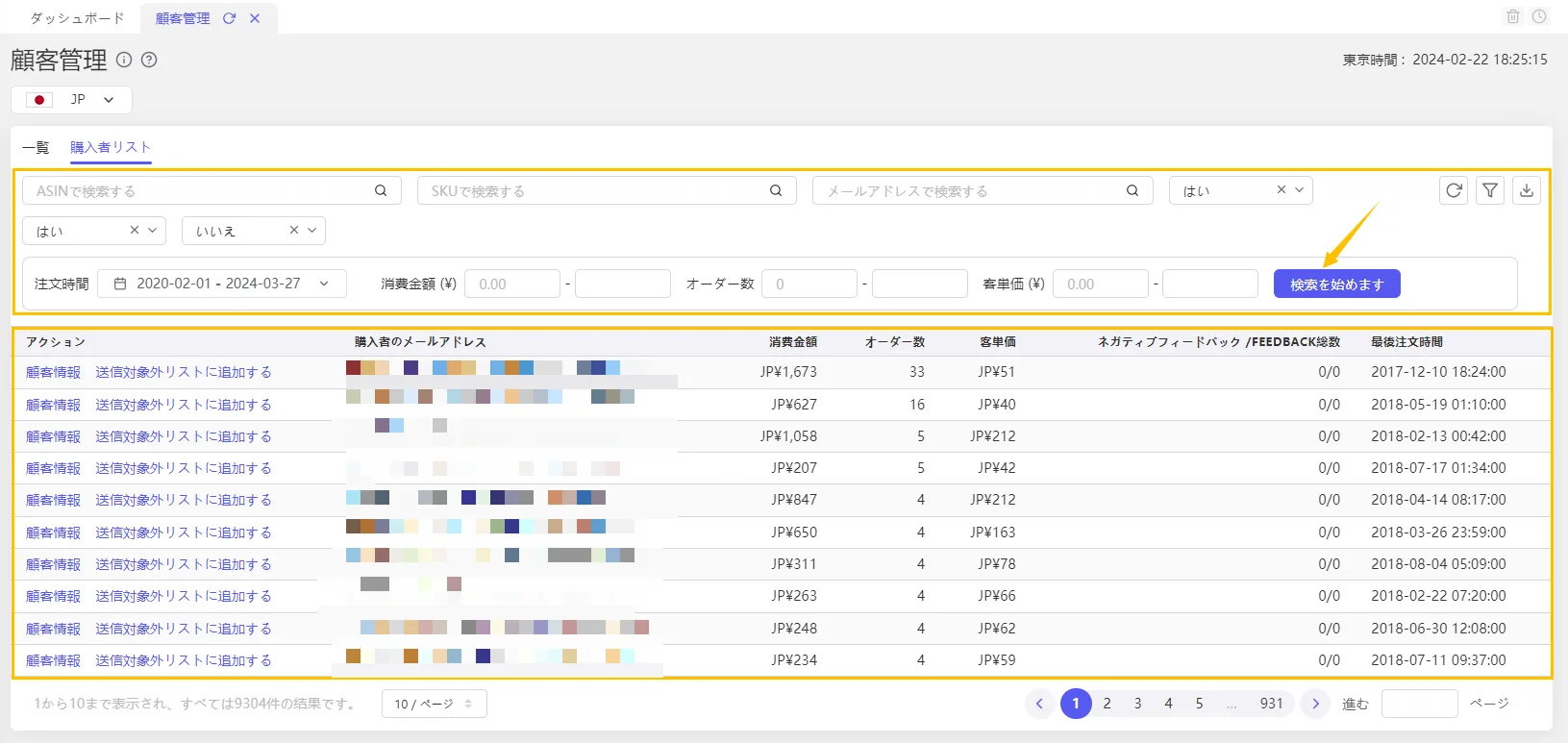This screenshot has width=1568, height=743.
Task: Click the minimum 客単価 input
Action: [x=1101, y=284]
